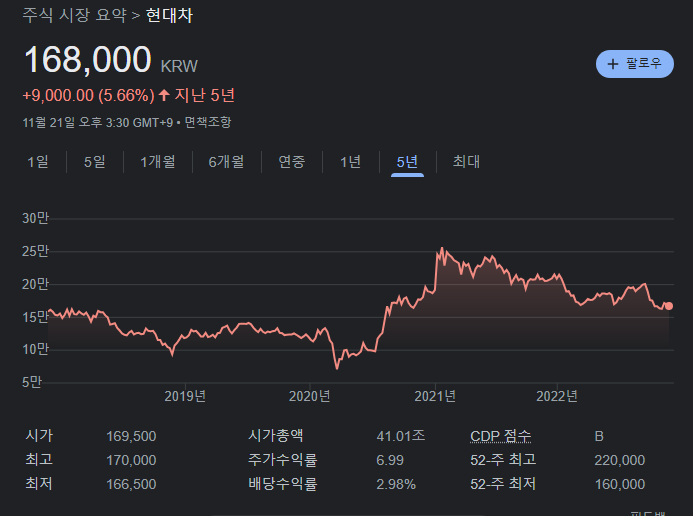Click the 시가 value 169,500
Image resolution: width=693 pixels, height=516 pixels.
coord(131,436)
